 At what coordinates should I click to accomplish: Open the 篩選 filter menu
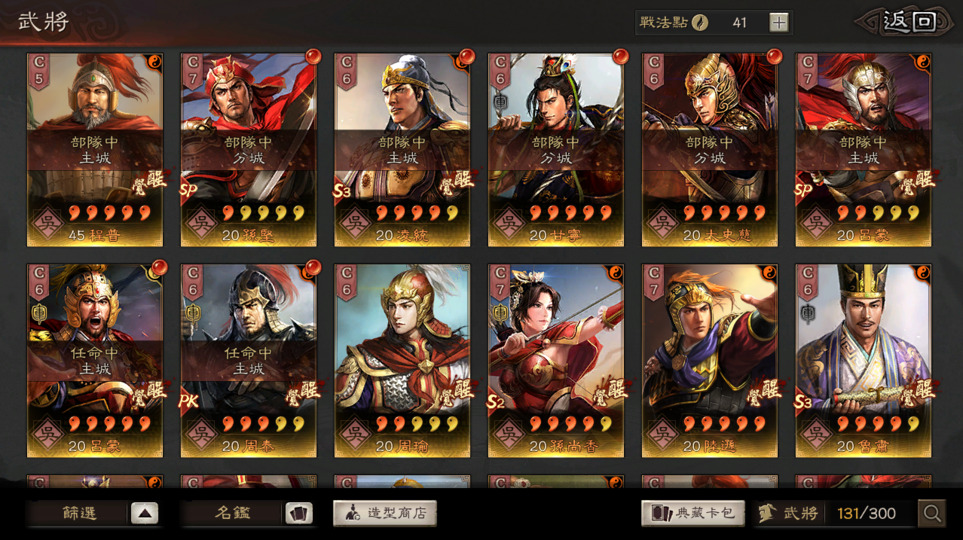click(x=80, y=513)
